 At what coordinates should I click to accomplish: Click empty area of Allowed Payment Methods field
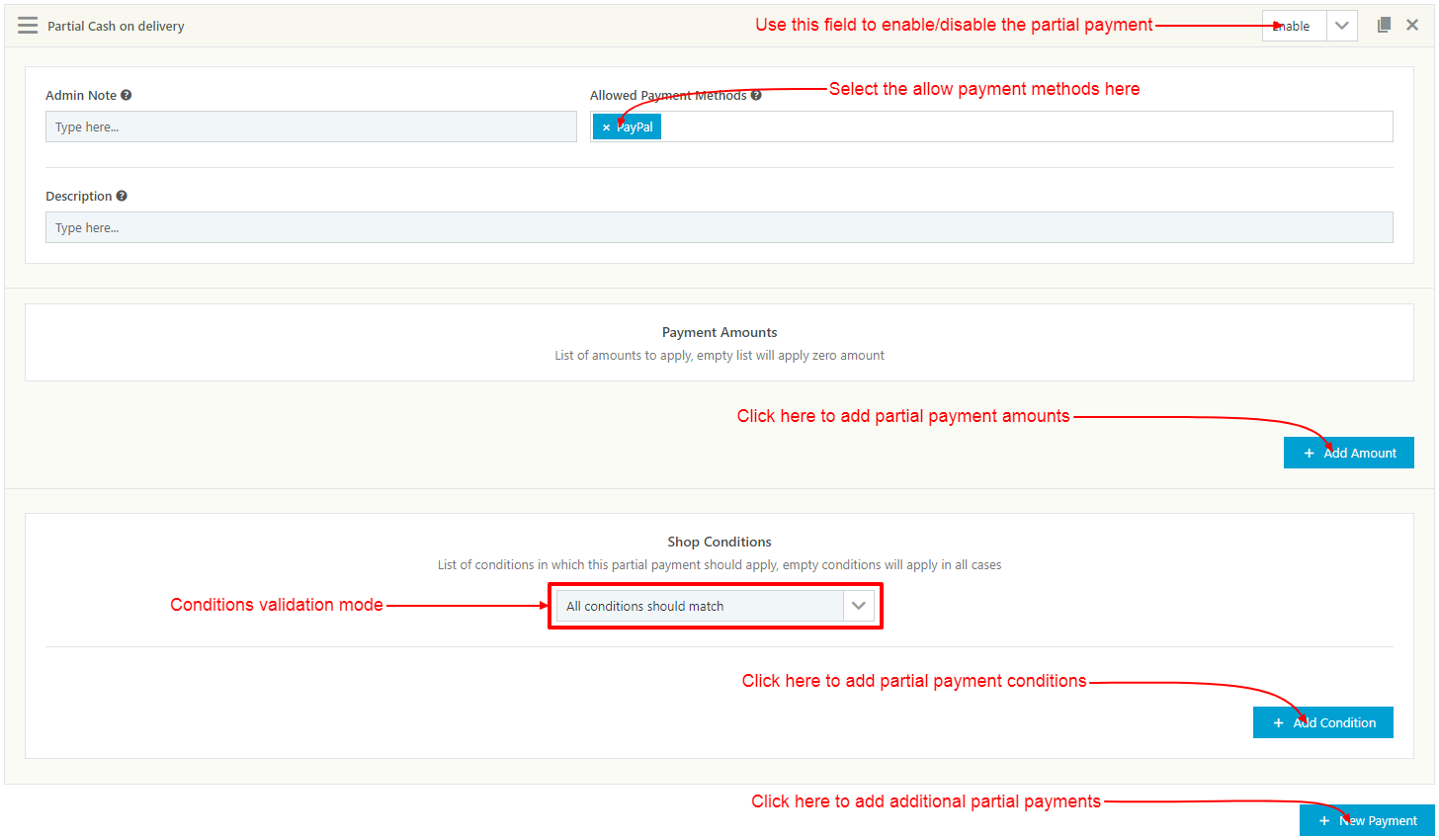coord(1018,126)
